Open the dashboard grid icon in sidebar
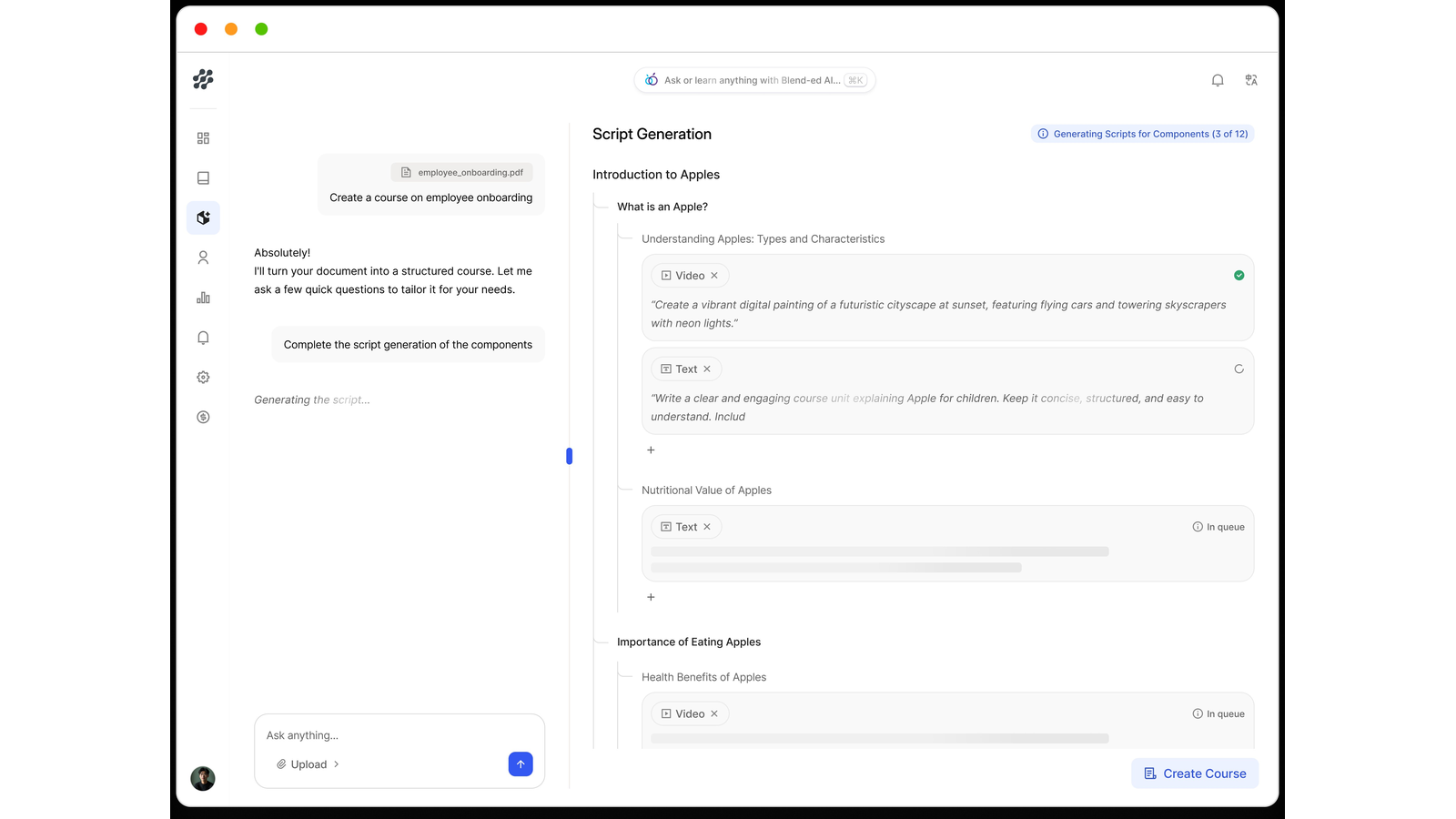 [x=203, y=138]
